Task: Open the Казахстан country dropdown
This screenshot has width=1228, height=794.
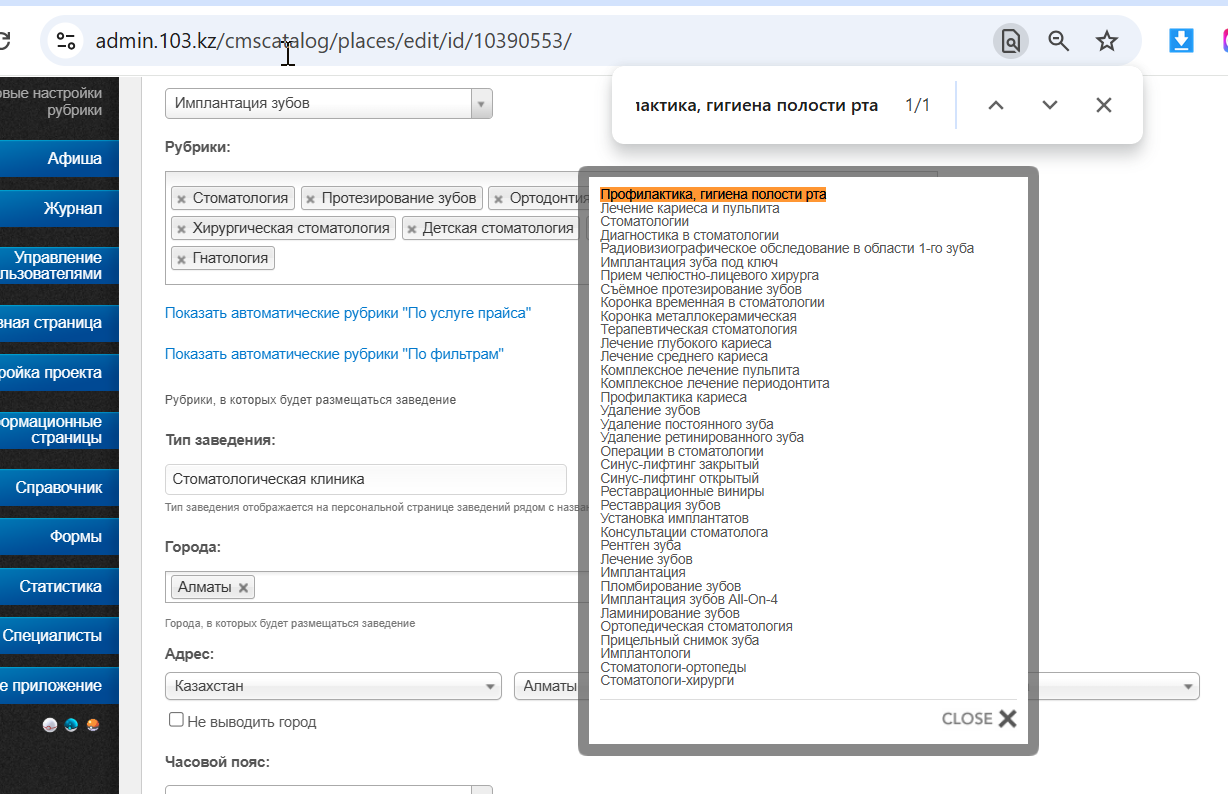Action: [333, 686]
